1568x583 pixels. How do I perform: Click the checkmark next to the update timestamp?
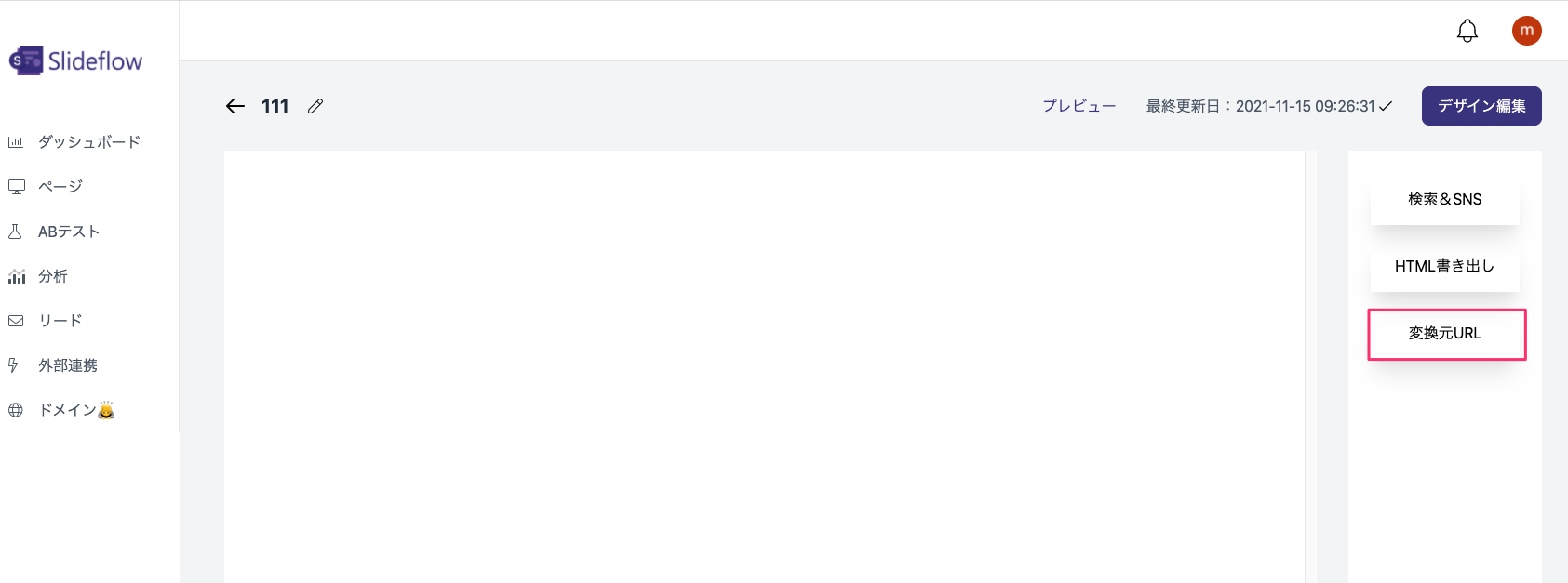point(1385,106)
